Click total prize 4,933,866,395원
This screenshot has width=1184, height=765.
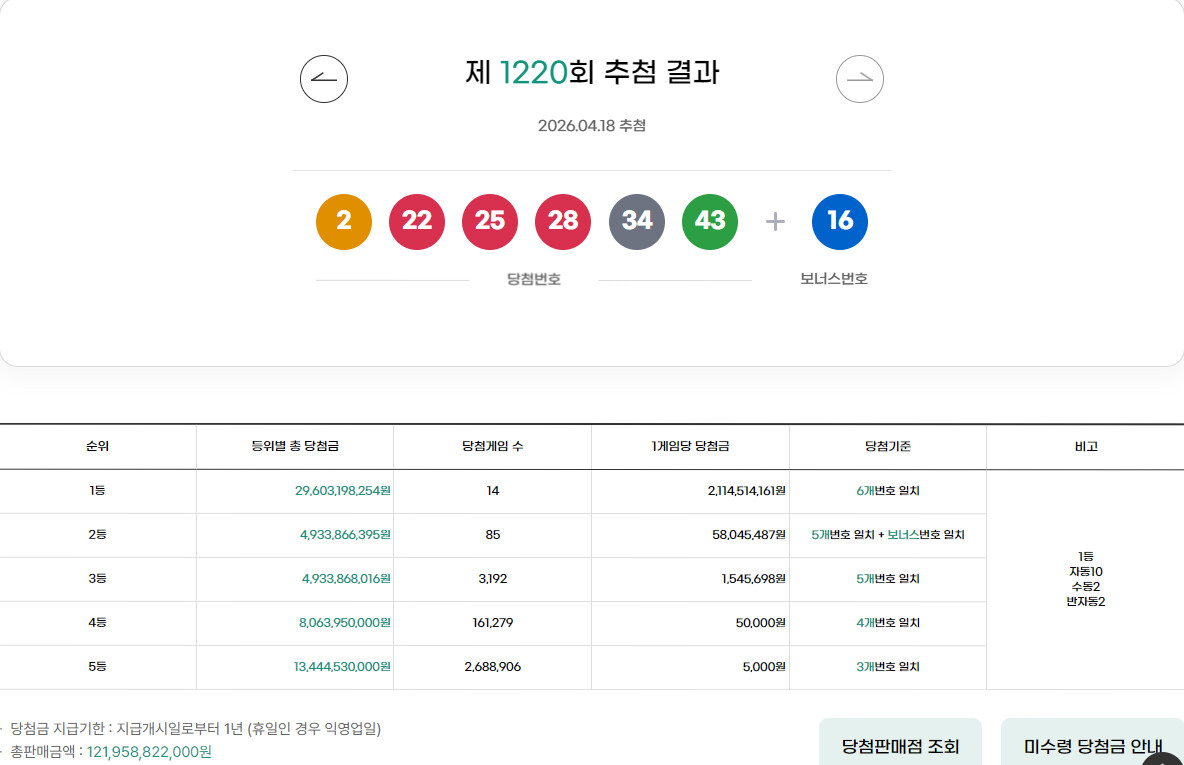coord(345,535)
